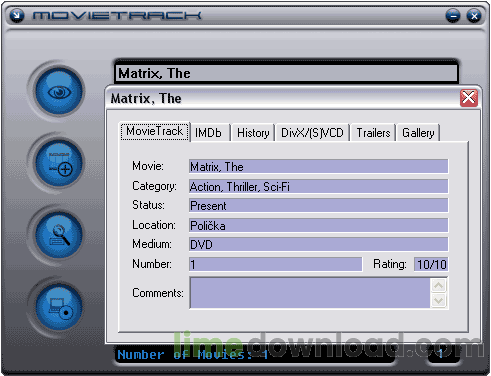Click the Number of Movies status text
Screen dimensions: 491x376
click(193, 354)
